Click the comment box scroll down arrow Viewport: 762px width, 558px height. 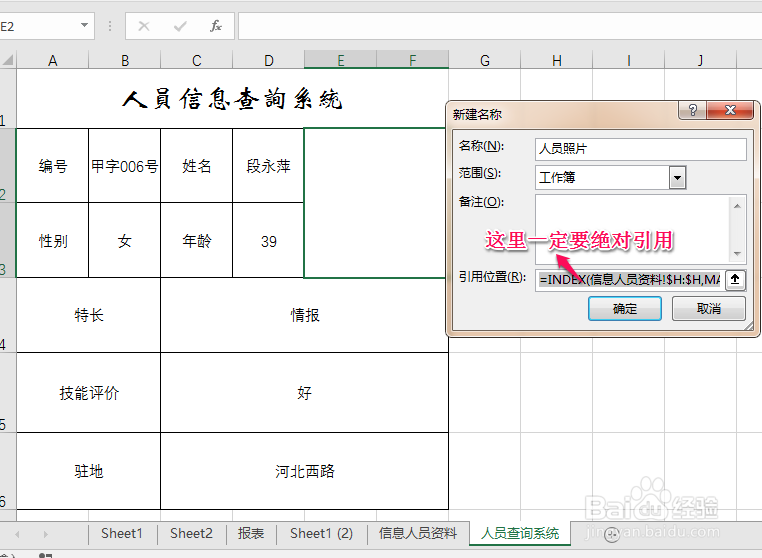[737, 254]
